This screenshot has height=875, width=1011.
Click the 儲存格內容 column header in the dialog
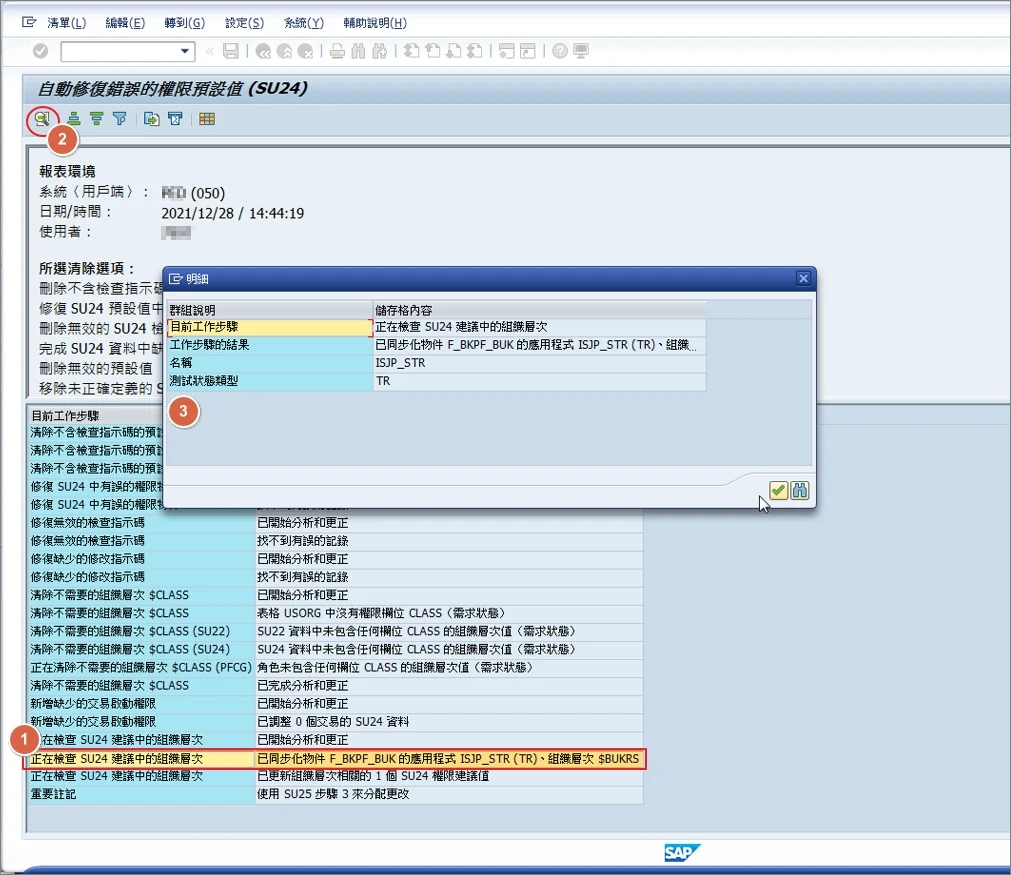(540, 310)
